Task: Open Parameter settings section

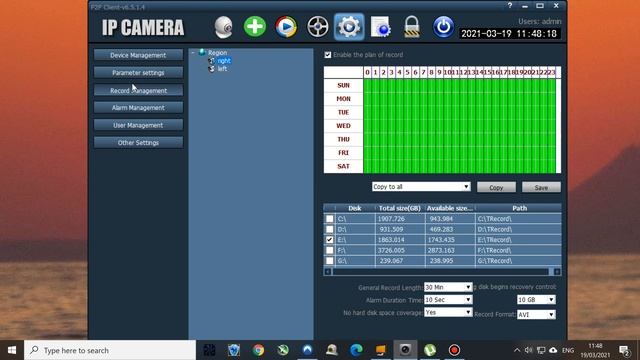Action: [x=138, y=73]
